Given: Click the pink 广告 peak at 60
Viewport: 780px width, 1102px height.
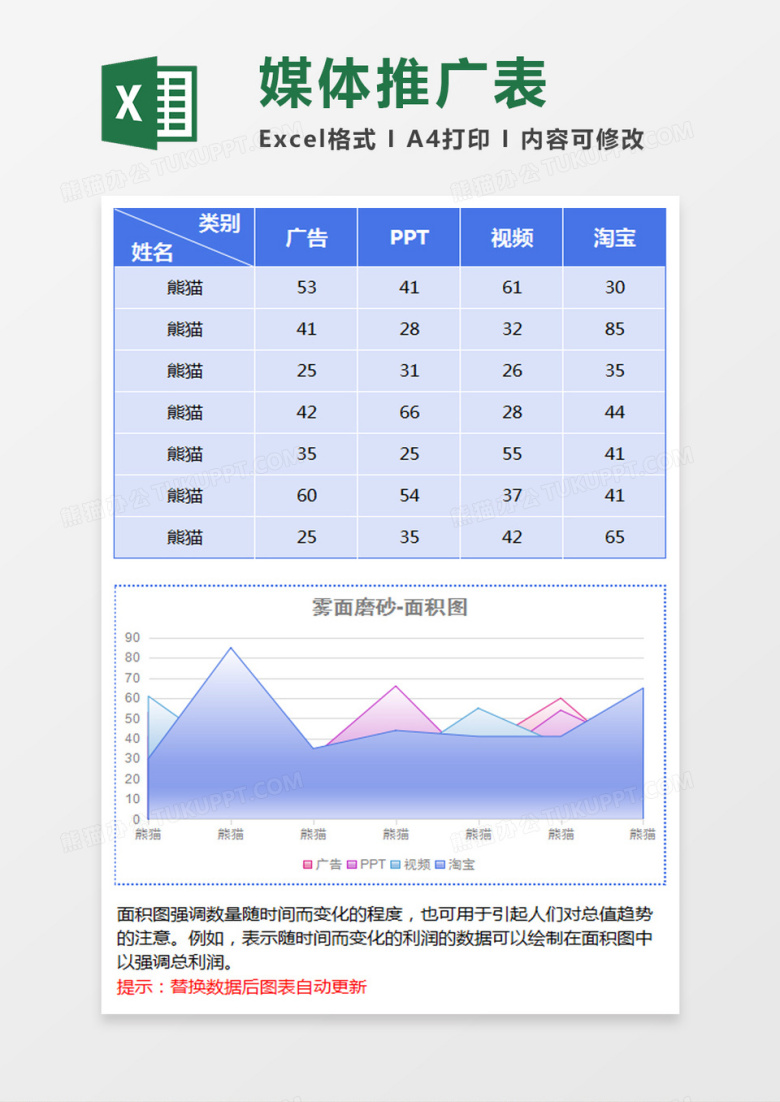Looking at the screenshot, I should coord(561,698).
